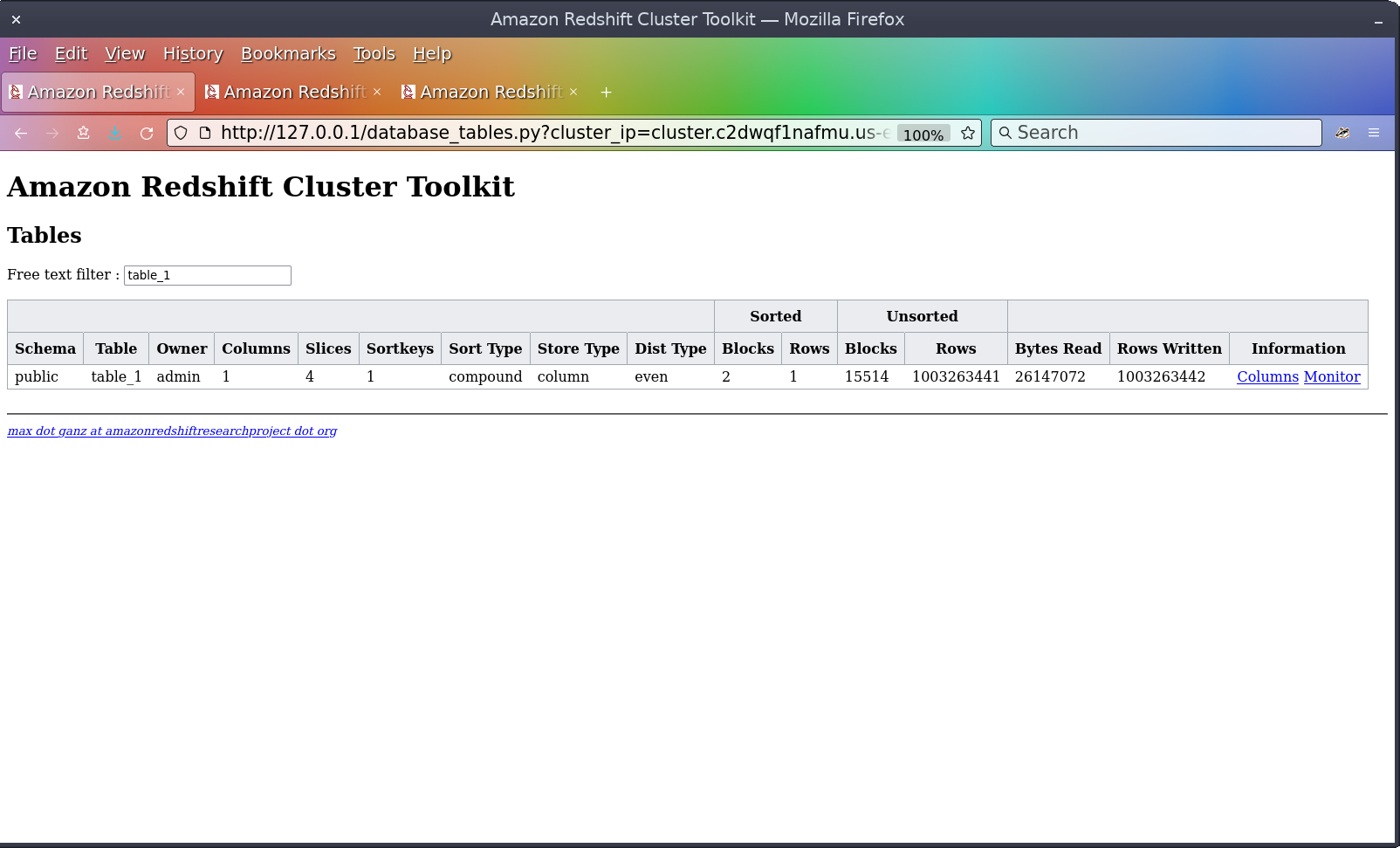Screen dimensions: 1400x848
Task: Go back with the back arrow icon
Action: (x=21, y=133)
